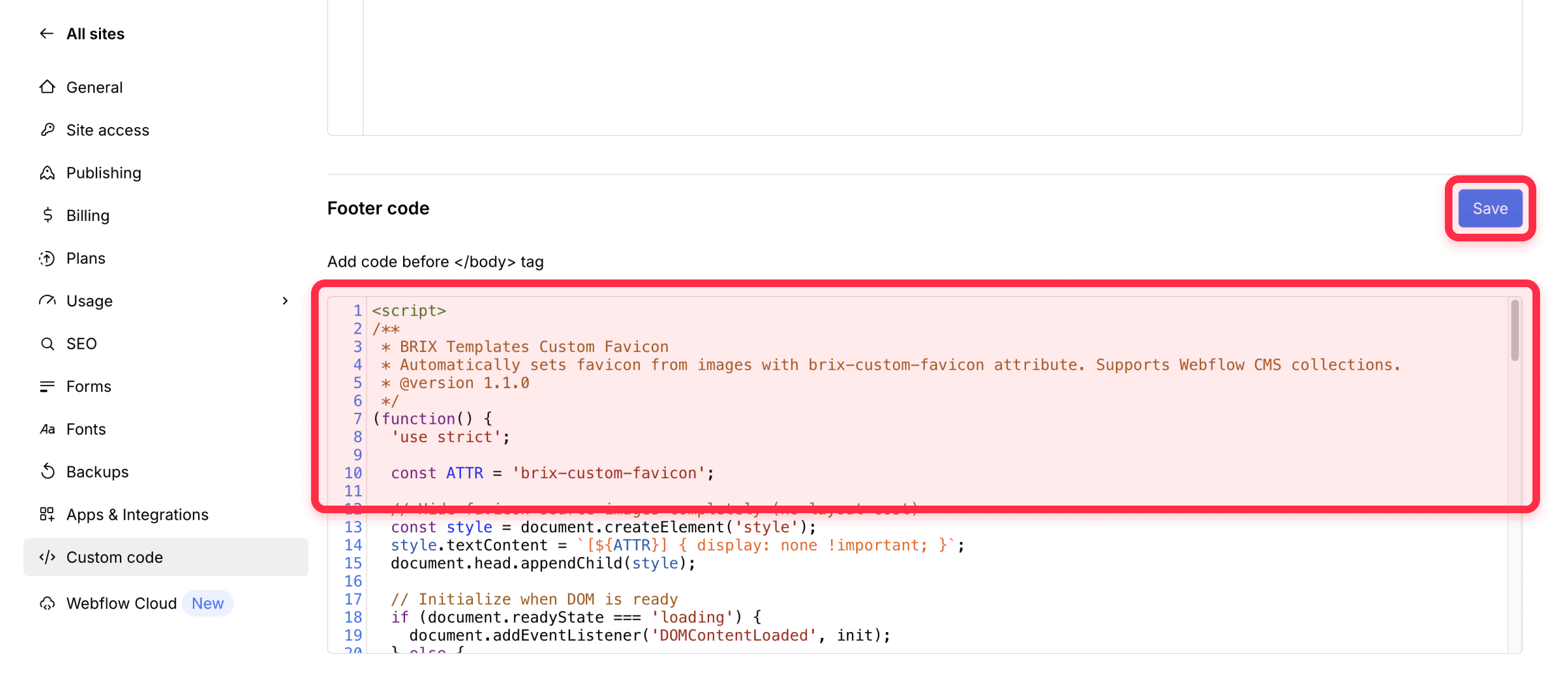Click the General home icon
1568x686 pixels.
pos(48,87)
